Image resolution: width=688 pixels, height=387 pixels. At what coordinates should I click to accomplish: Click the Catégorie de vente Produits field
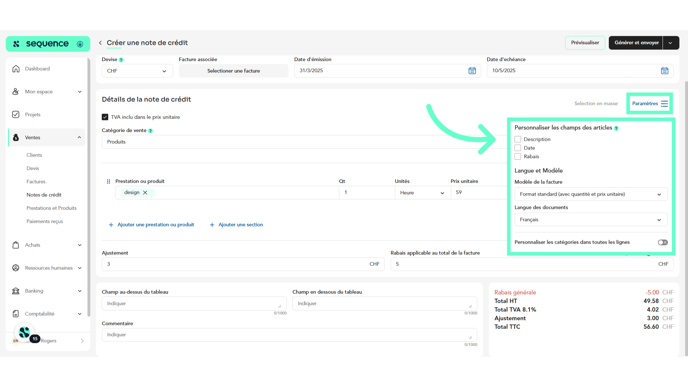pos(304,142)
